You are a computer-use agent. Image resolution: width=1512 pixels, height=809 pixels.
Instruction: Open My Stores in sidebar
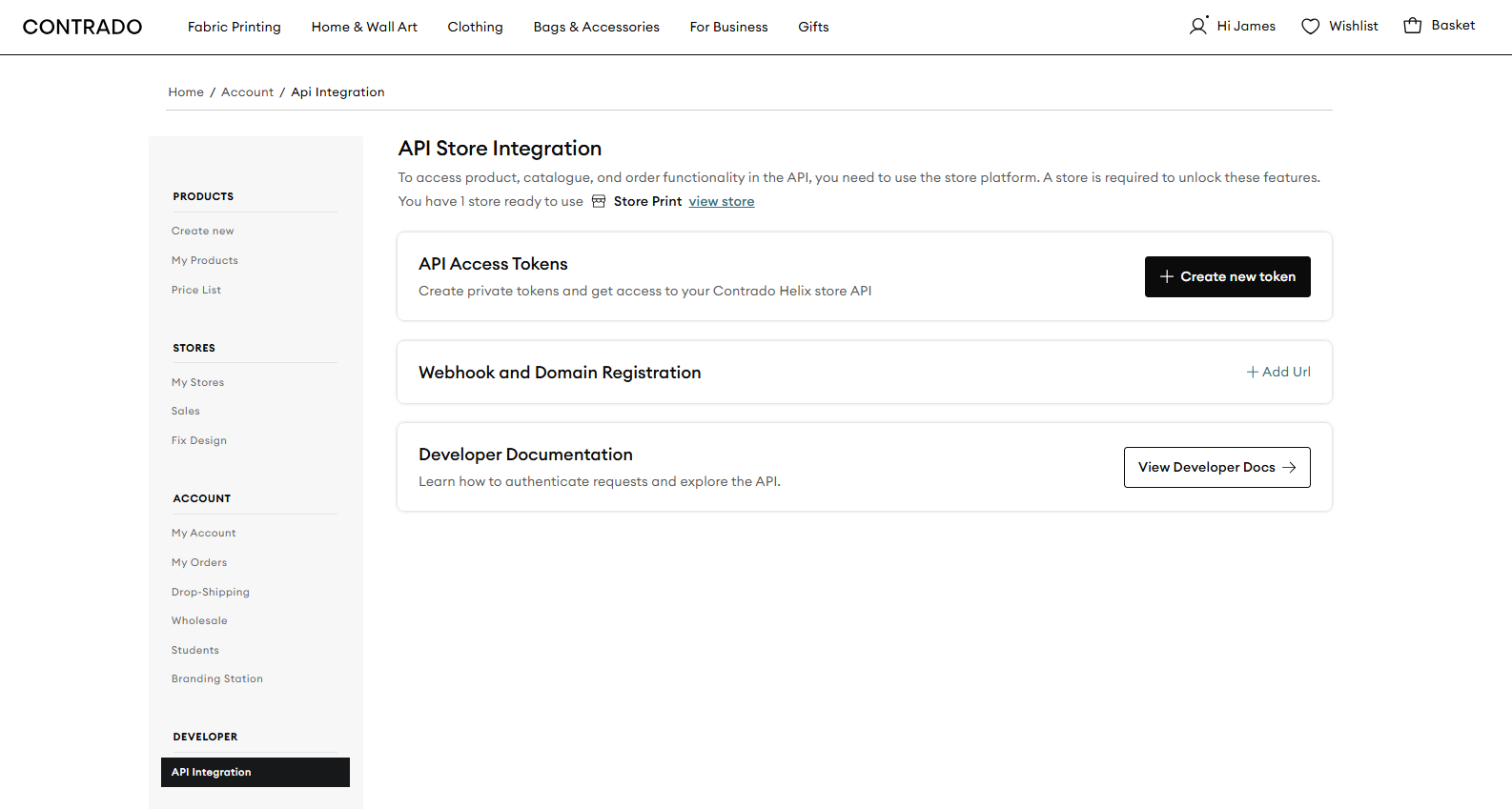point(198,382)
